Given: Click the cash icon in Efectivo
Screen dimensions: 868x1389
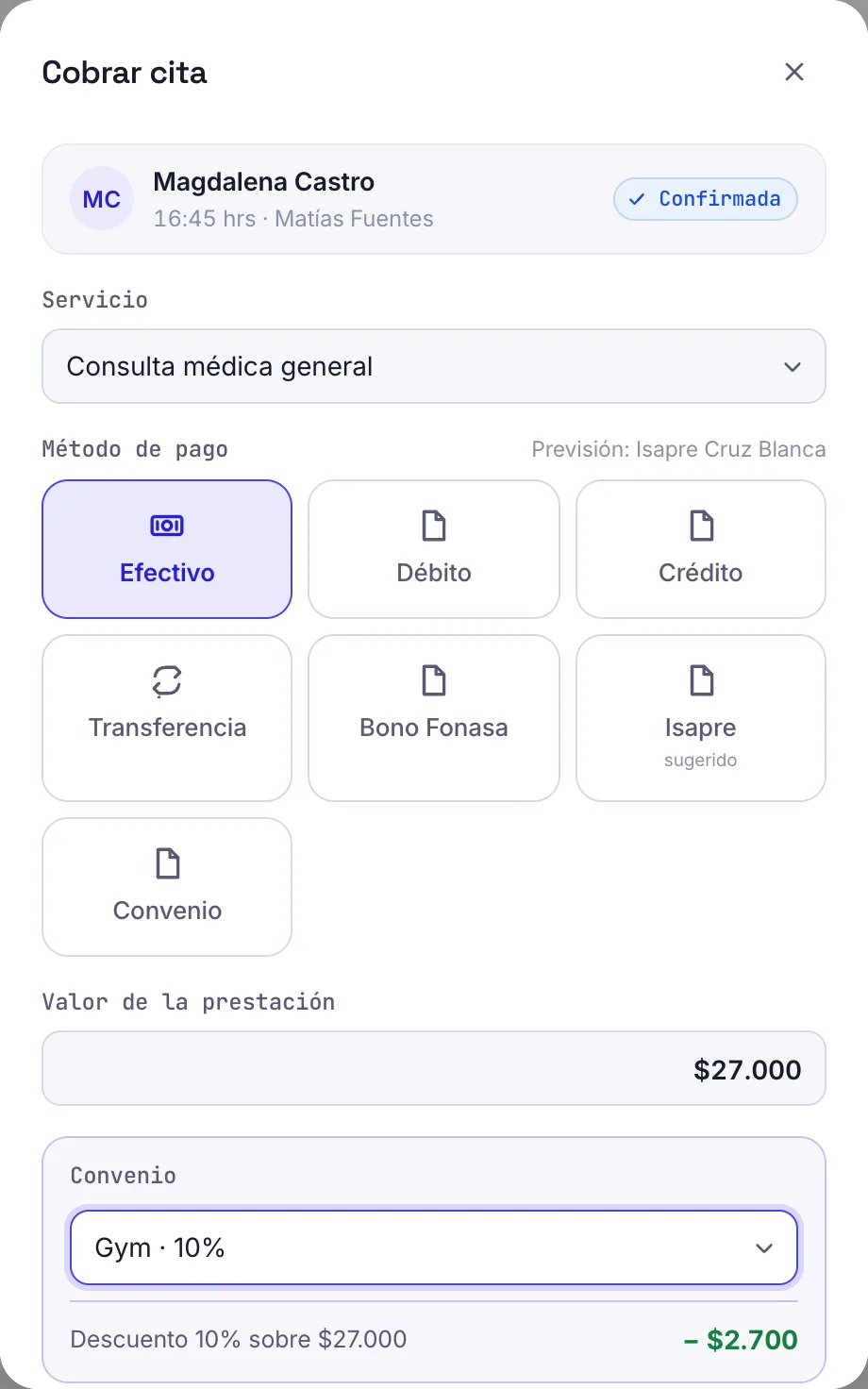Looking at the screenshot, I should click(x=167, y=526).
